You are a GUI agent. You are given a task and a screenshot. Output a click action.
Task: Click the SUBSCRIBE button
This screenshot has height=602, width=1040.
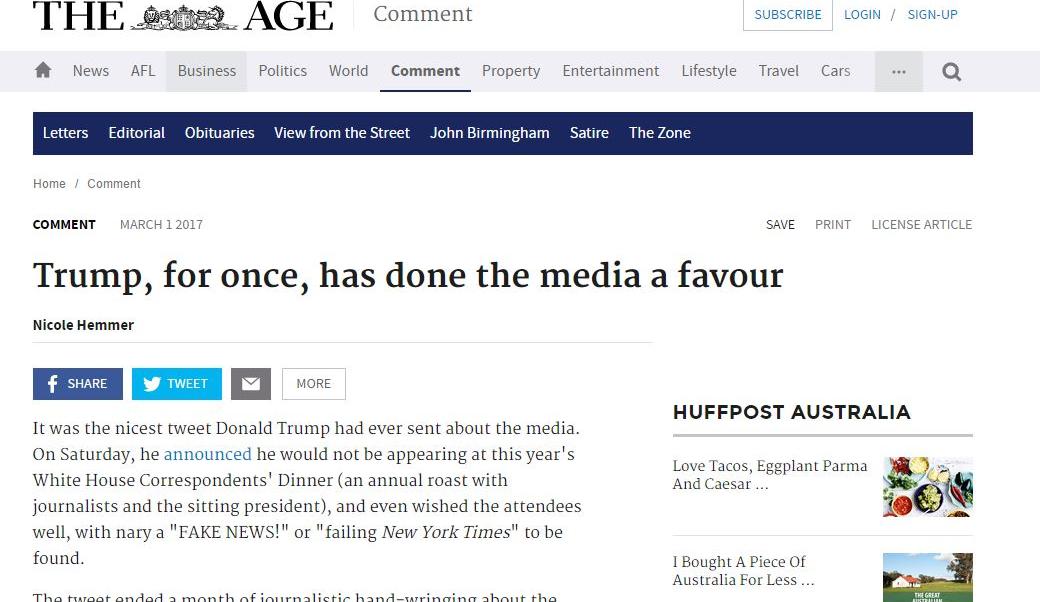coord(787,14)
